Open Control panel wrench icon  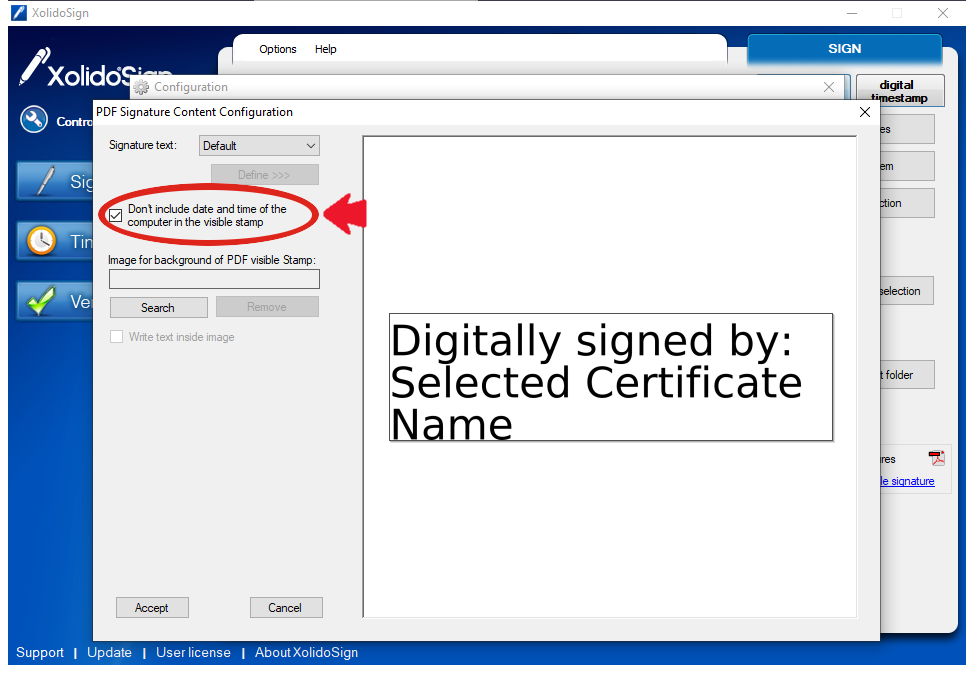[x=34, y=120]
